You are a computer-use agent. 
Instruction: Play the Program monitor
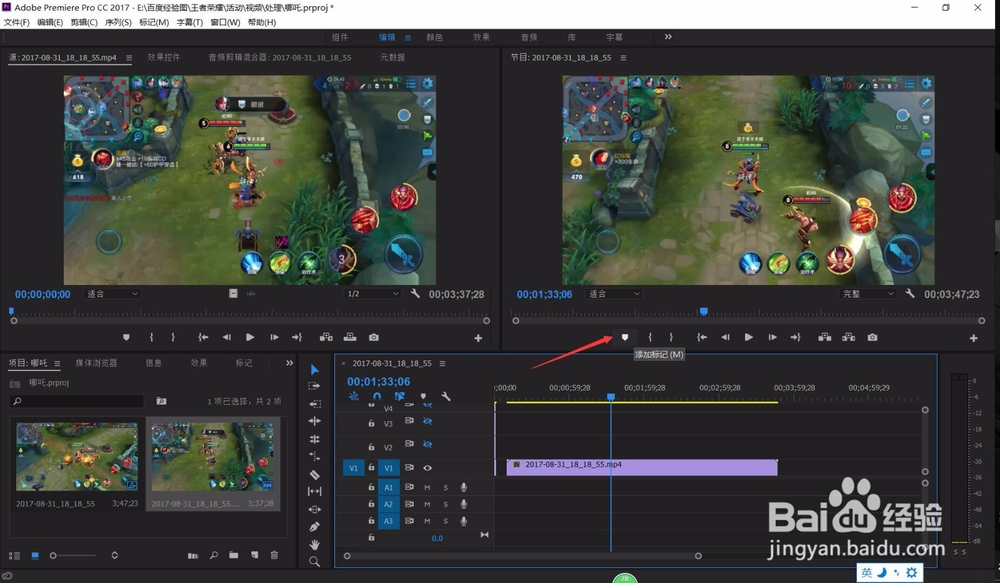(749, 337)
